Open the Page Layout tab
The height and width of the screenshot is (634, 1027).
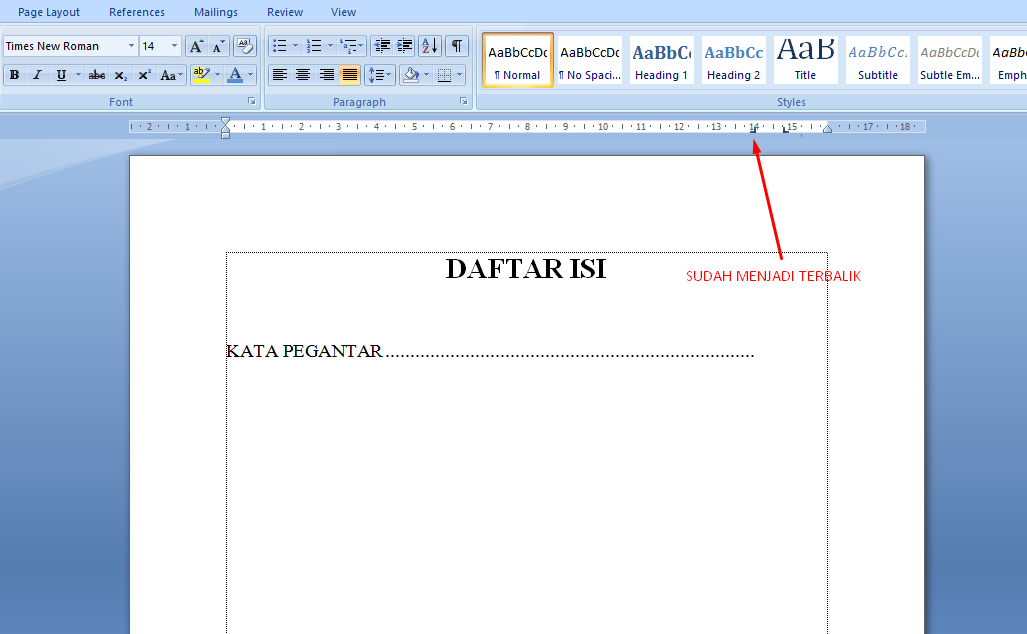click(49, 12)
